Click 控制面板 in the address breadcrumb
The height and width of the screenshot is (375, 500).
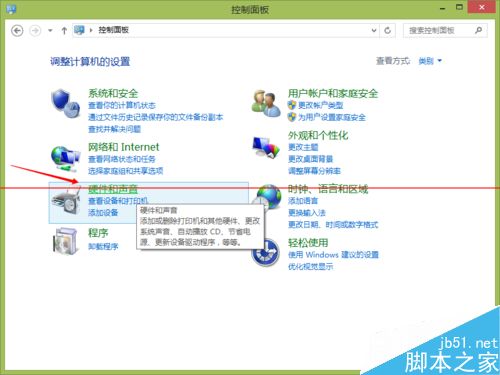(114, 30)
